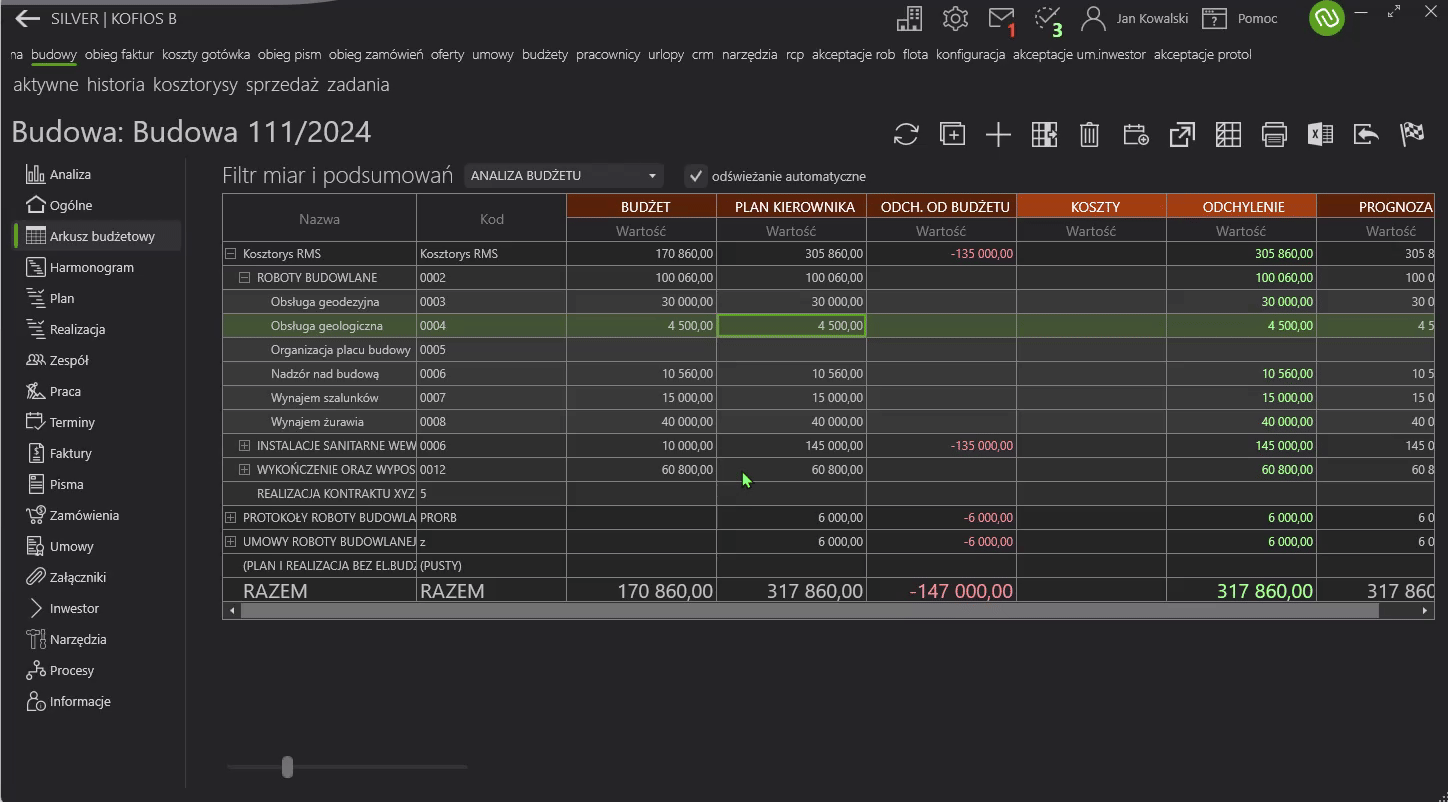
Task: Expand the WYKOŃCZENIE ORAZ WYPOS row
Action: 244,470
